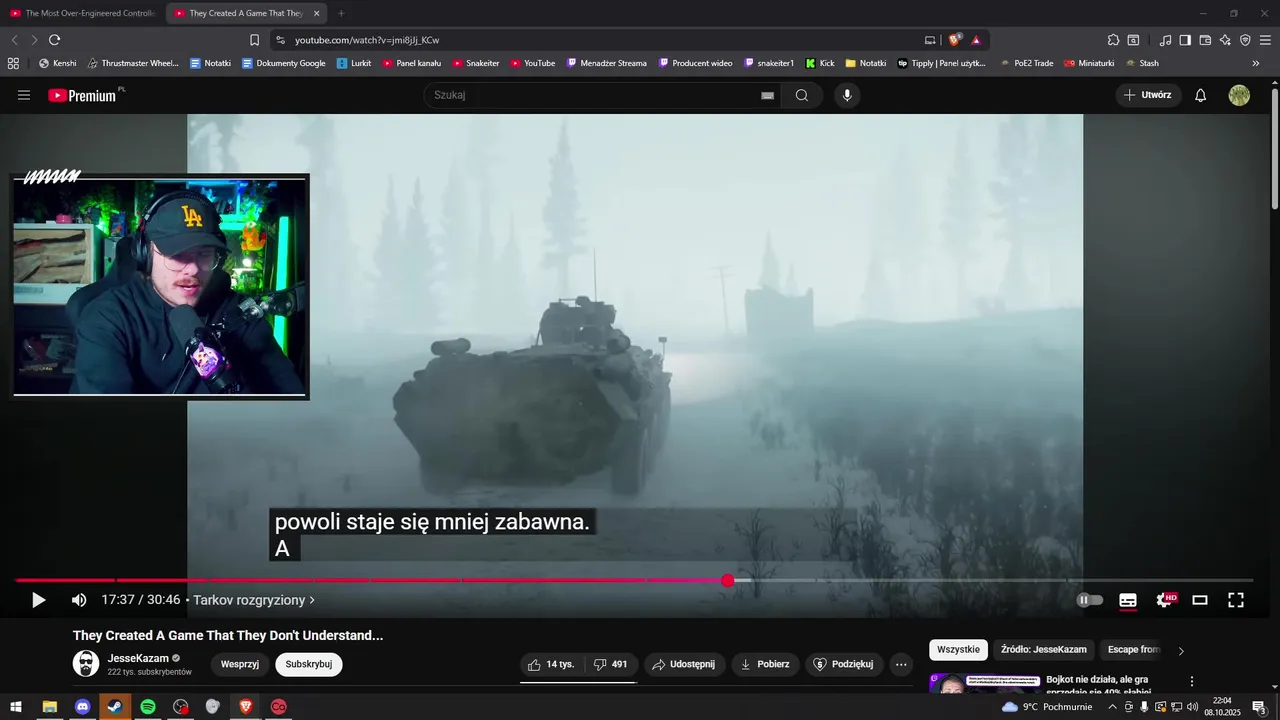Open the JesseKazam channel avatar
Viewport: 1280px width, 720px height.
point(86,663)
